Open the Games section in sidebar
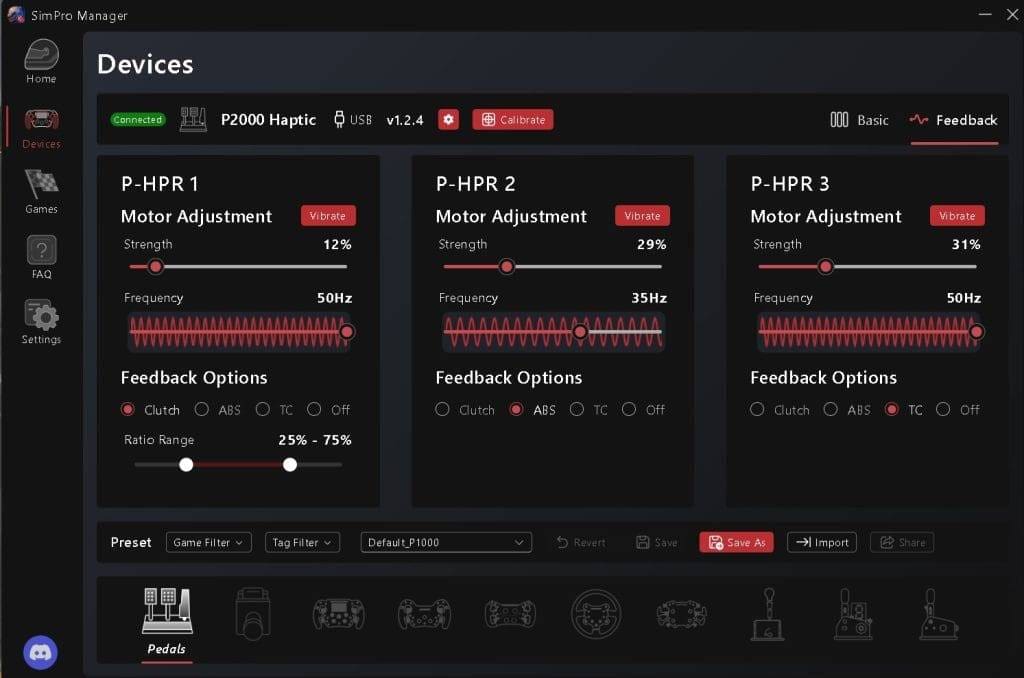1024x678 pixels. click(x=40, y=190)
